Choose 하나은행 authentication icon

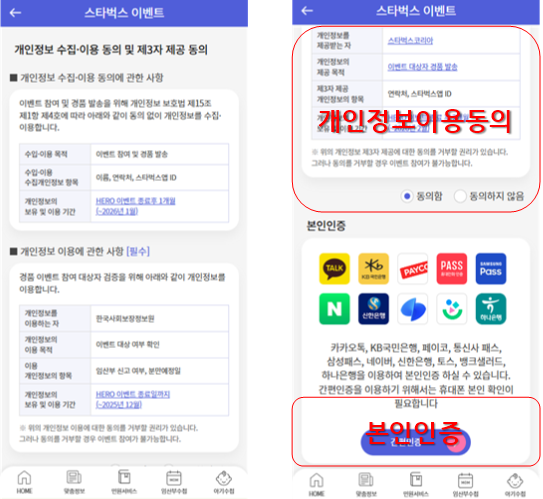(491, 309)
